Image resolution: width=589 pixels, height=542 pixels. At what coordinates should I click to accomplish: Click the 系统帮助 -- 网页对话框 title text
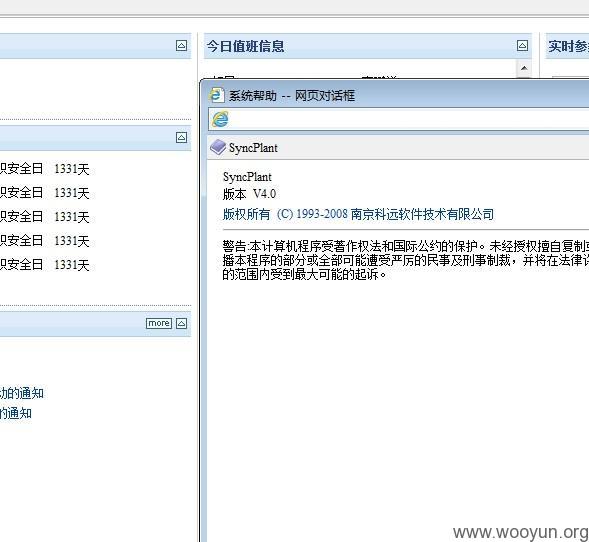292,96
